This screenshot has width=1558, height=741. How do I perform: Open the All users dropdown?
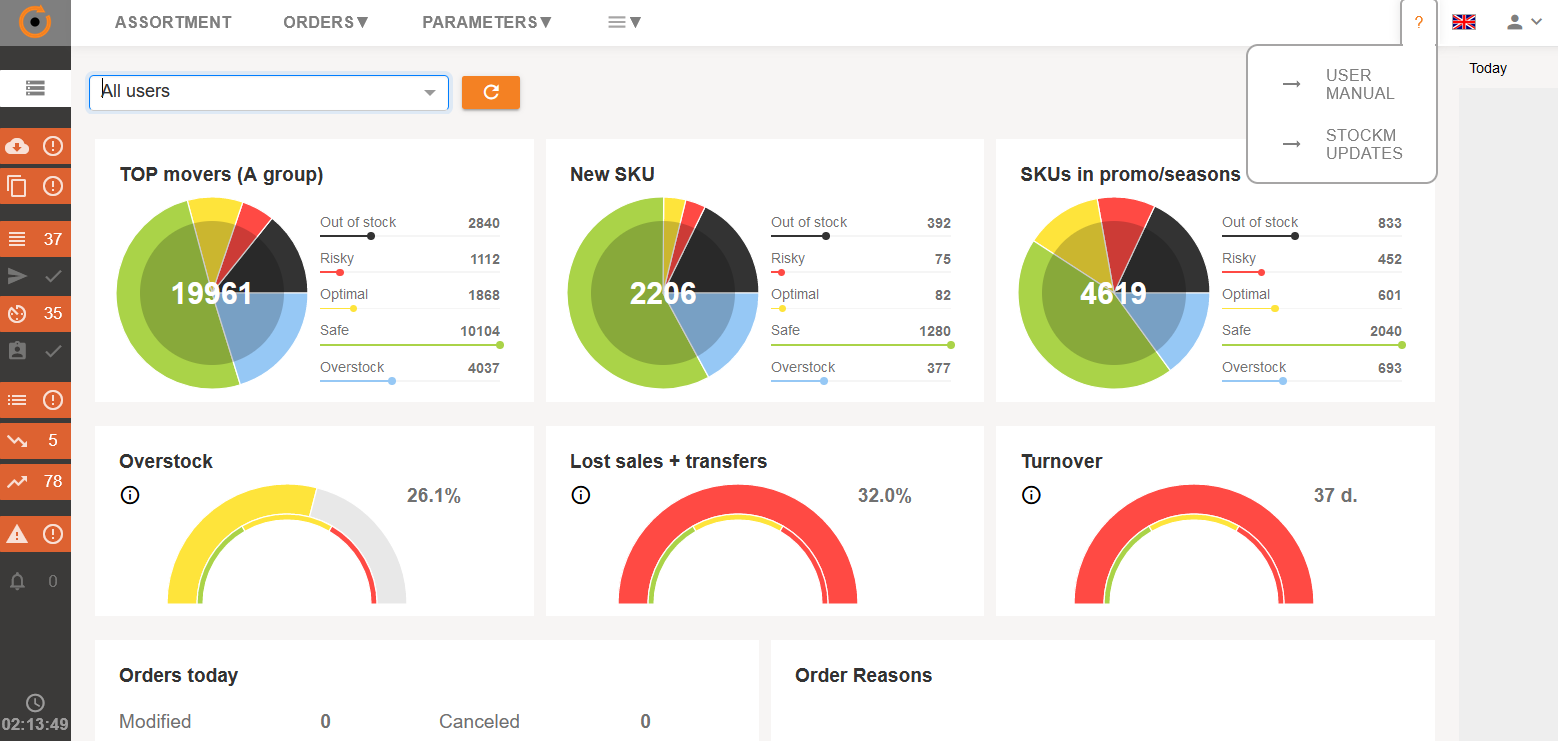(269, 92)
